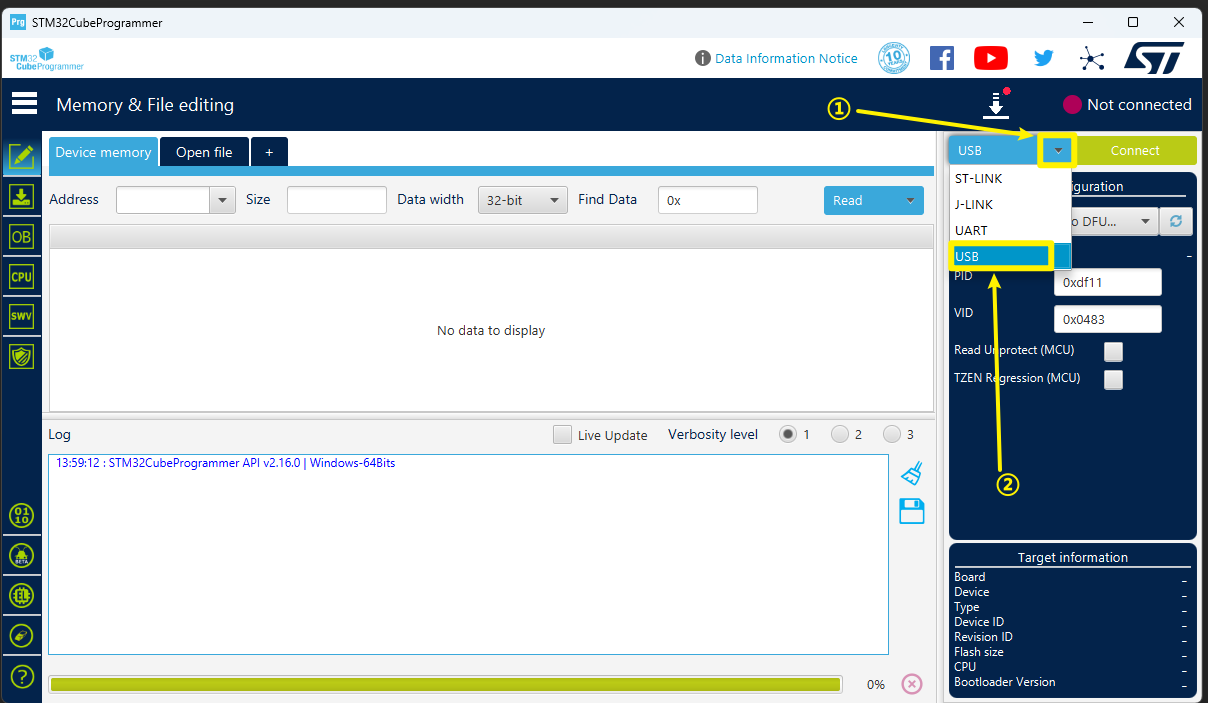The width and height of the screenshot is (1208, 703).
Task: Switch to the Open file tab
Action: (204, 152)
